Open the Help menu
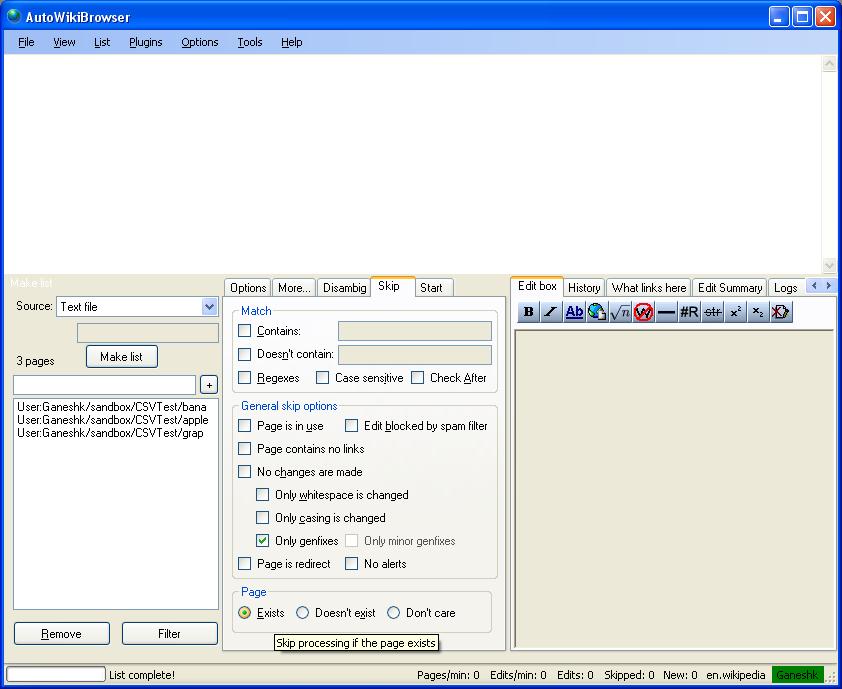The width and height of the screenshot is (842, 689). pyautogui.click(x=292, y=42)
